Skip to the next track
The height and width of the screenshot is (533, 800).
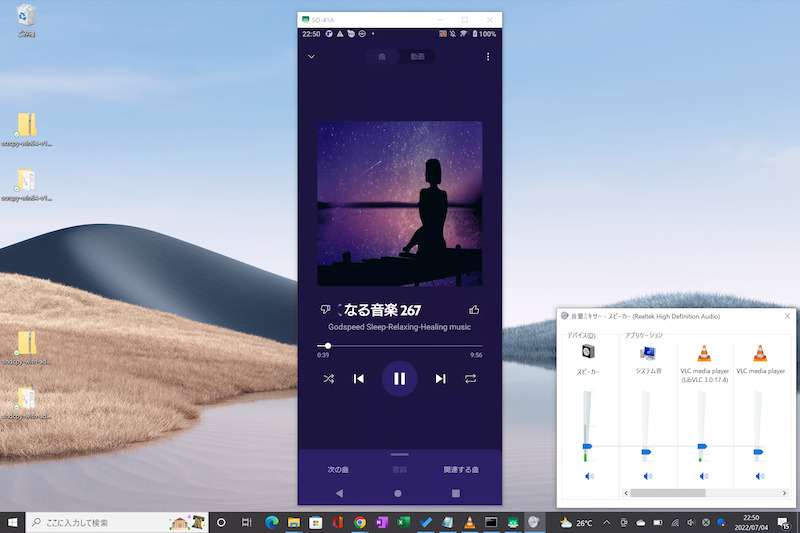pyautogui.click(x=440, y=379)
